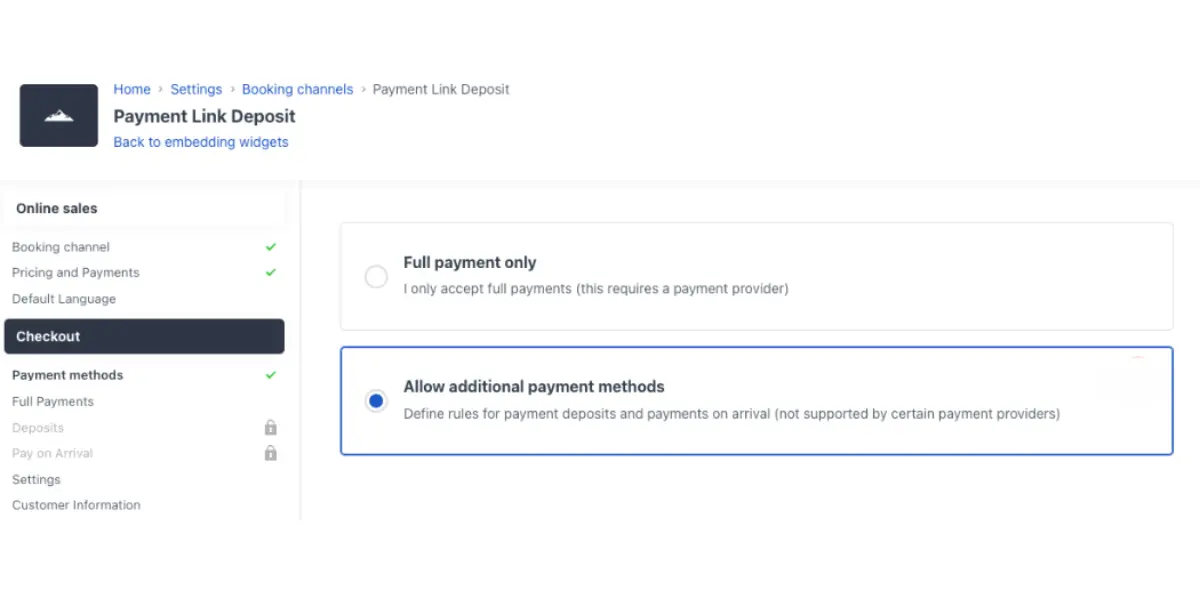
Task: Click the lock icon beside Pay on Arrival
Action: (x=270, y=453)
